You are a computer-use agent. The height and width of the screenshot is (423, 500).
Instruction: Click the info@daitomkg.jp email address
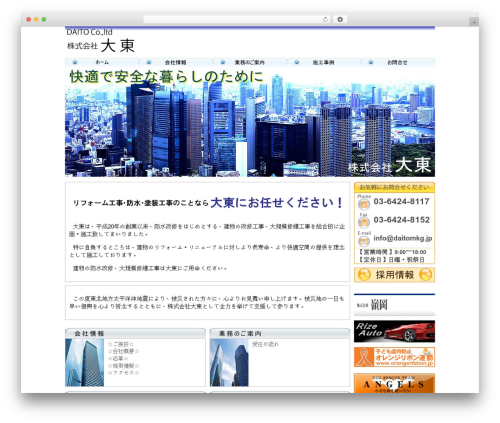(x=403, y=238)
